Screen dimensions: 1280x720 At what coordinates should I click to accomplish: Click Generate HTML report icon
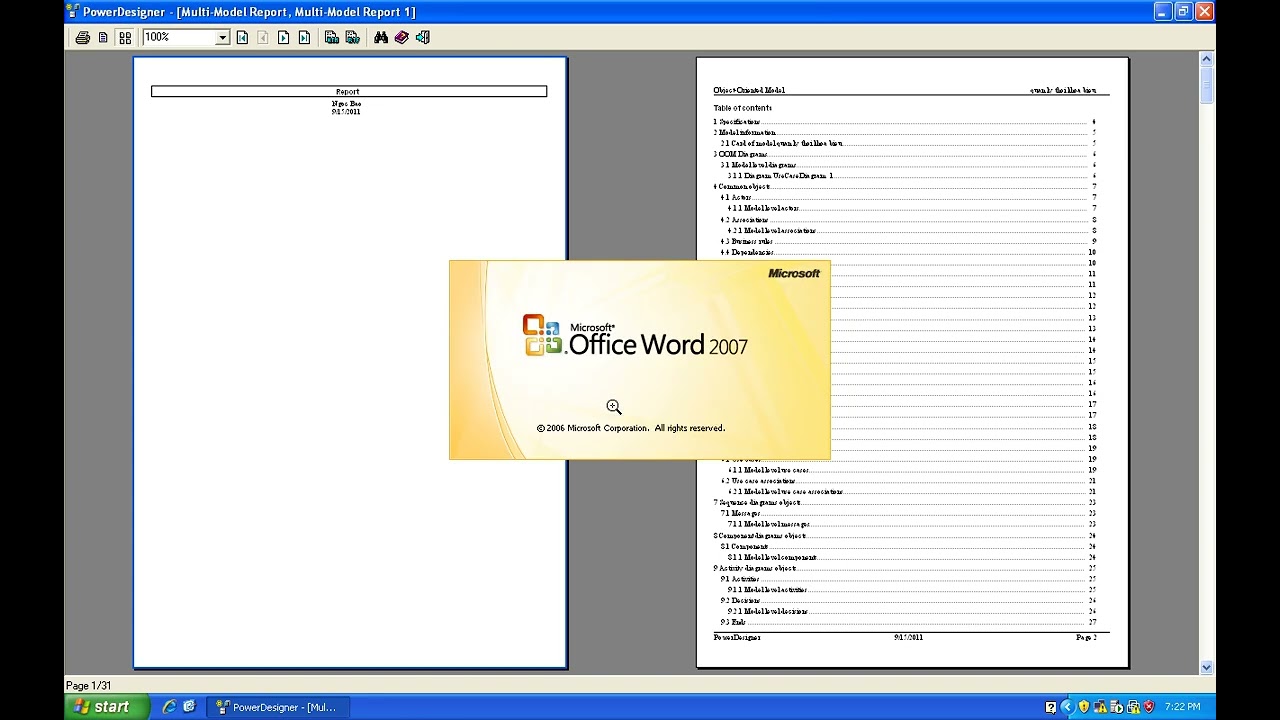331,38
